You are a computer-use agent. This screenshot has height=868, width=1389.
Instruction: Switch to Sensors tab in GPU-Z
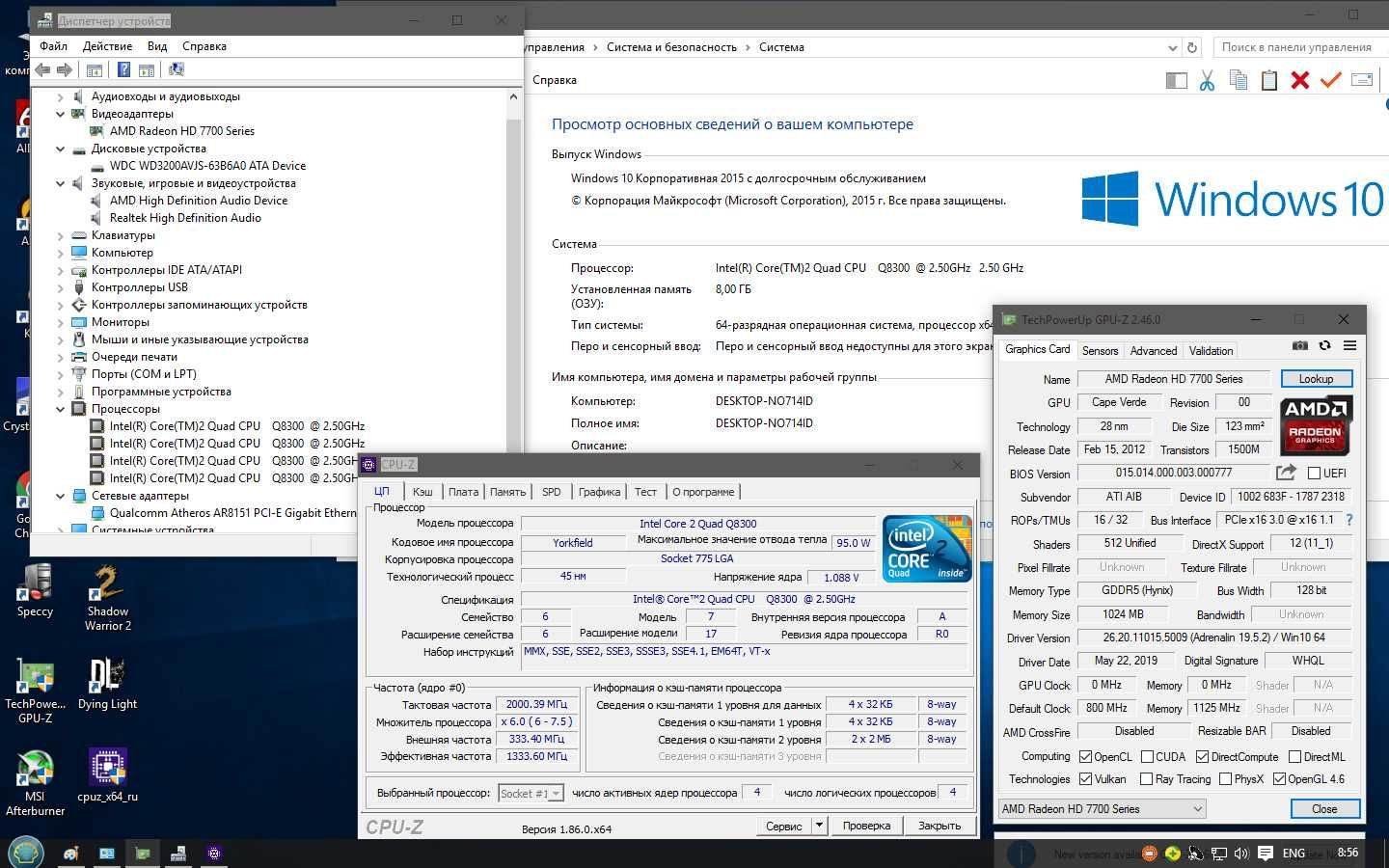(1100, 351)
